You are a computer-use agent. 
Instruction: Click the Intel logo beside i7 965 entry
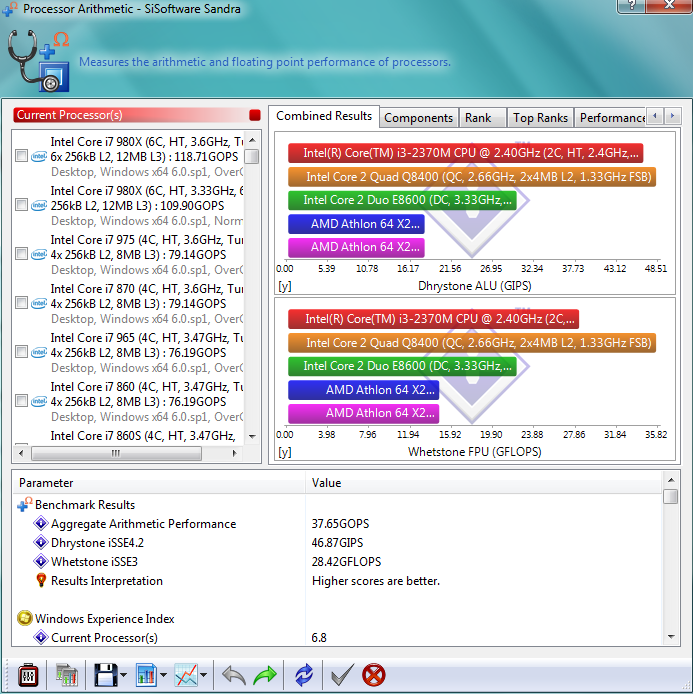(x=39, y=352)
